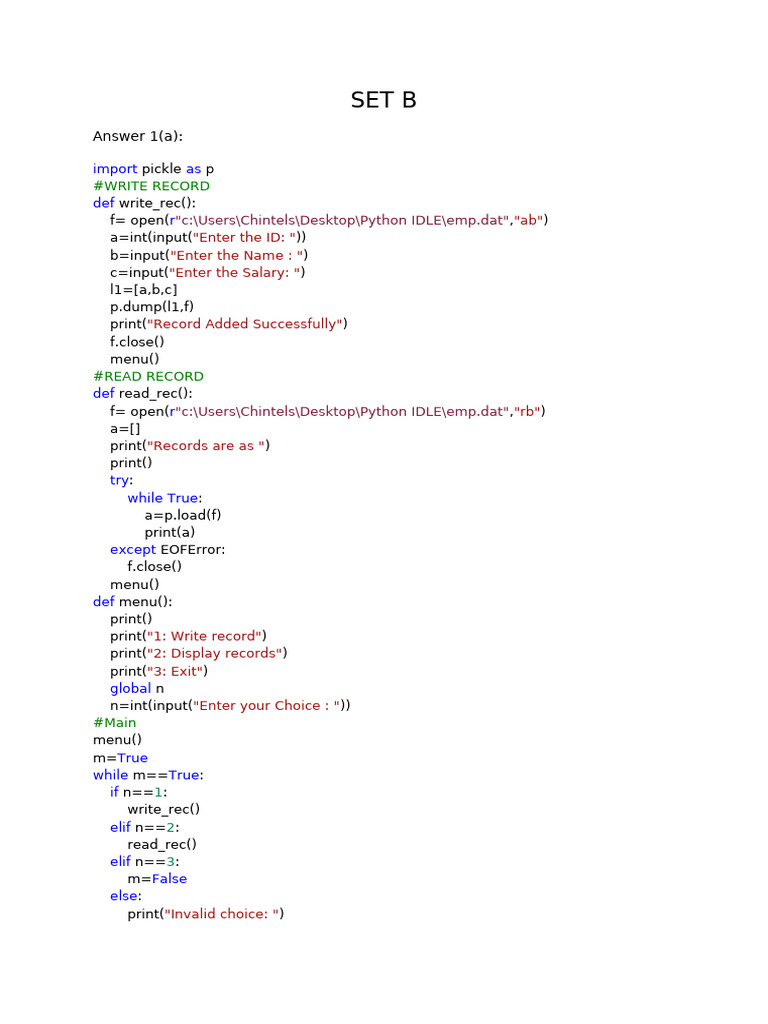
Task: Click the "Enter the Name : " string
Action: click(x=236, y=255)
